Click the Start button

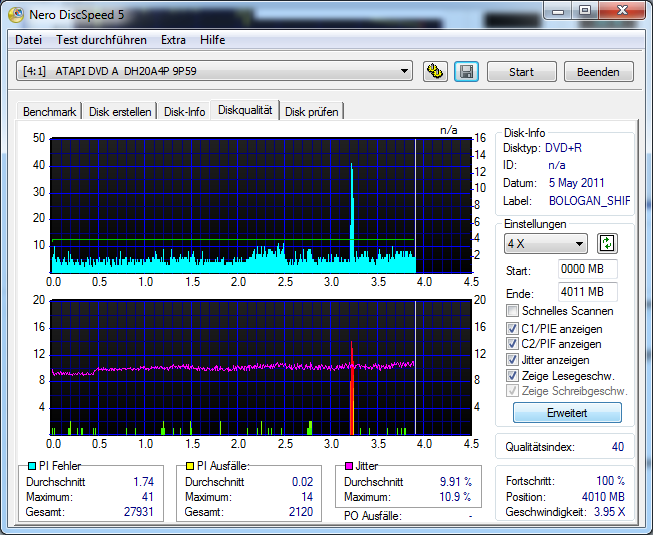click(x=521, y=72)
